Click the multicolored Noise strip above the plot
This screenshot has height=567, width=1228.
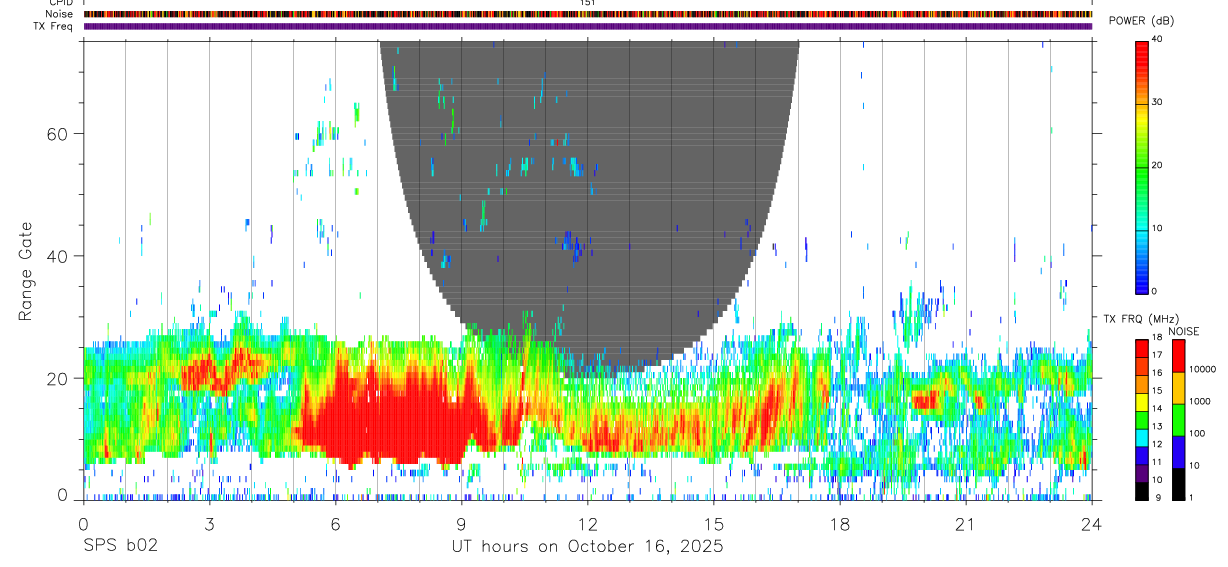pos(587,14)
